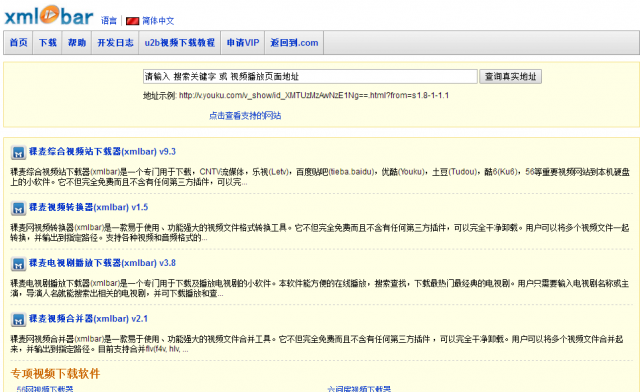Image resolution: width=640 pixels, height=392 pixels.
Task: Go to 返回到.com menu item
Action: pyautogui.click(x=294, y=42)
